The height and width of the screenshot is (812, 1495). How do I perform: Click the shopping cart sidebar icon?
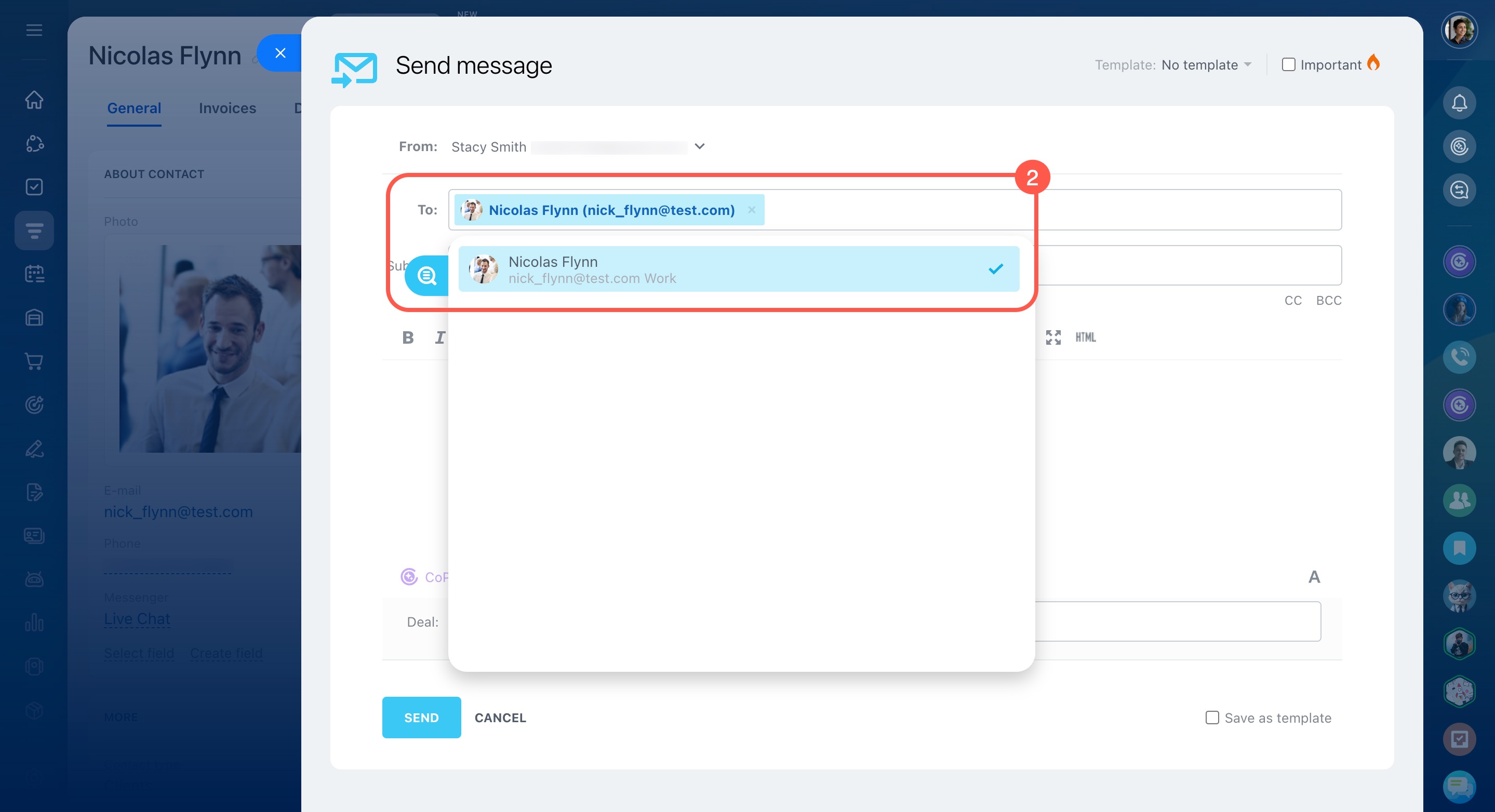click(x=34, y=361)
